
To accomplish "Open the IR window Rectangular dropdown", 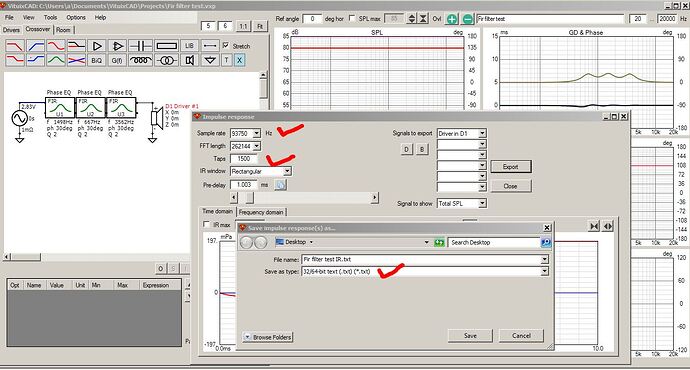I will coord(287,171).
